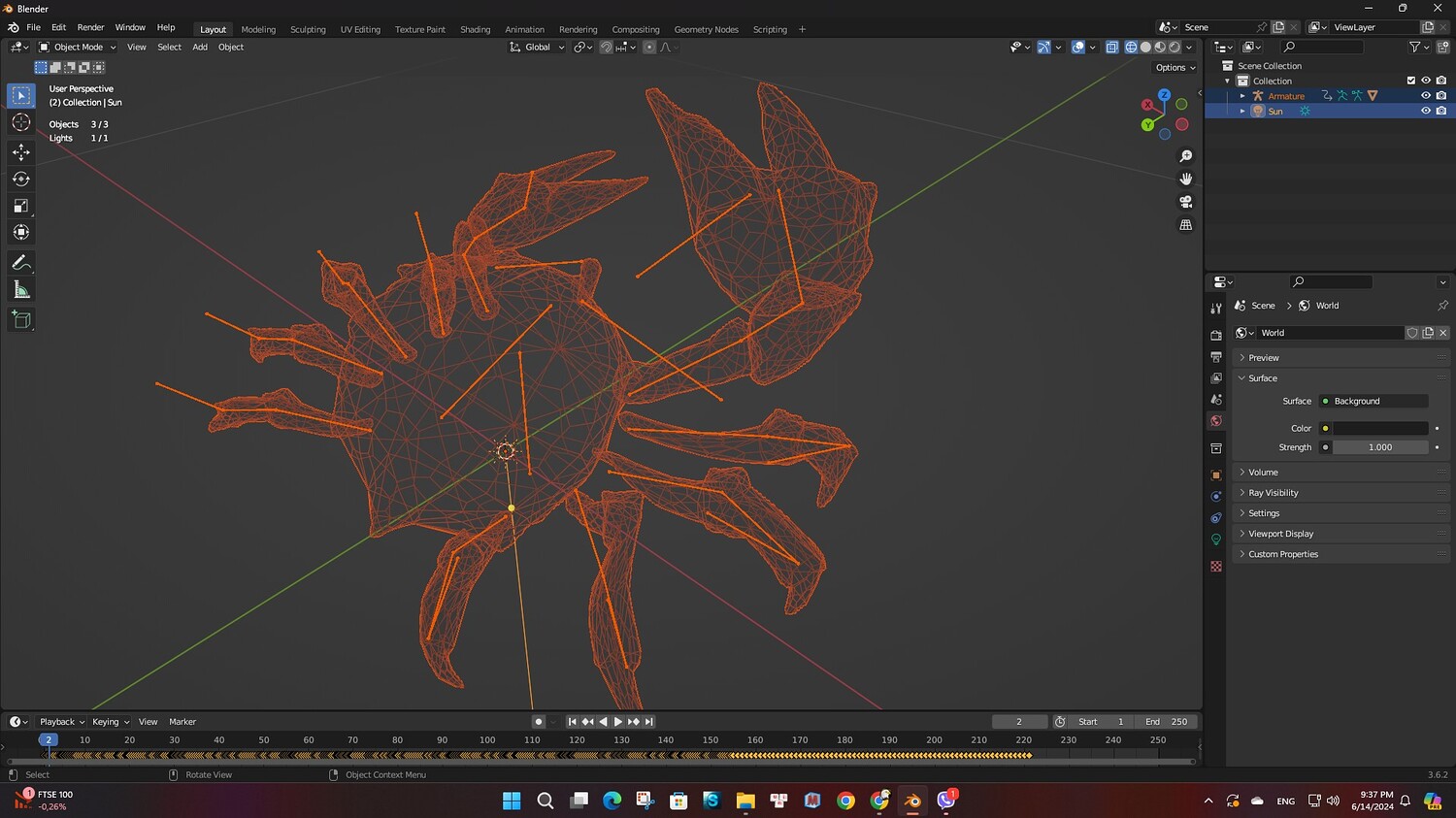Open the Physics properties tab
The height and width of the screenshot is (818, 1456).
pos(1216,497)
